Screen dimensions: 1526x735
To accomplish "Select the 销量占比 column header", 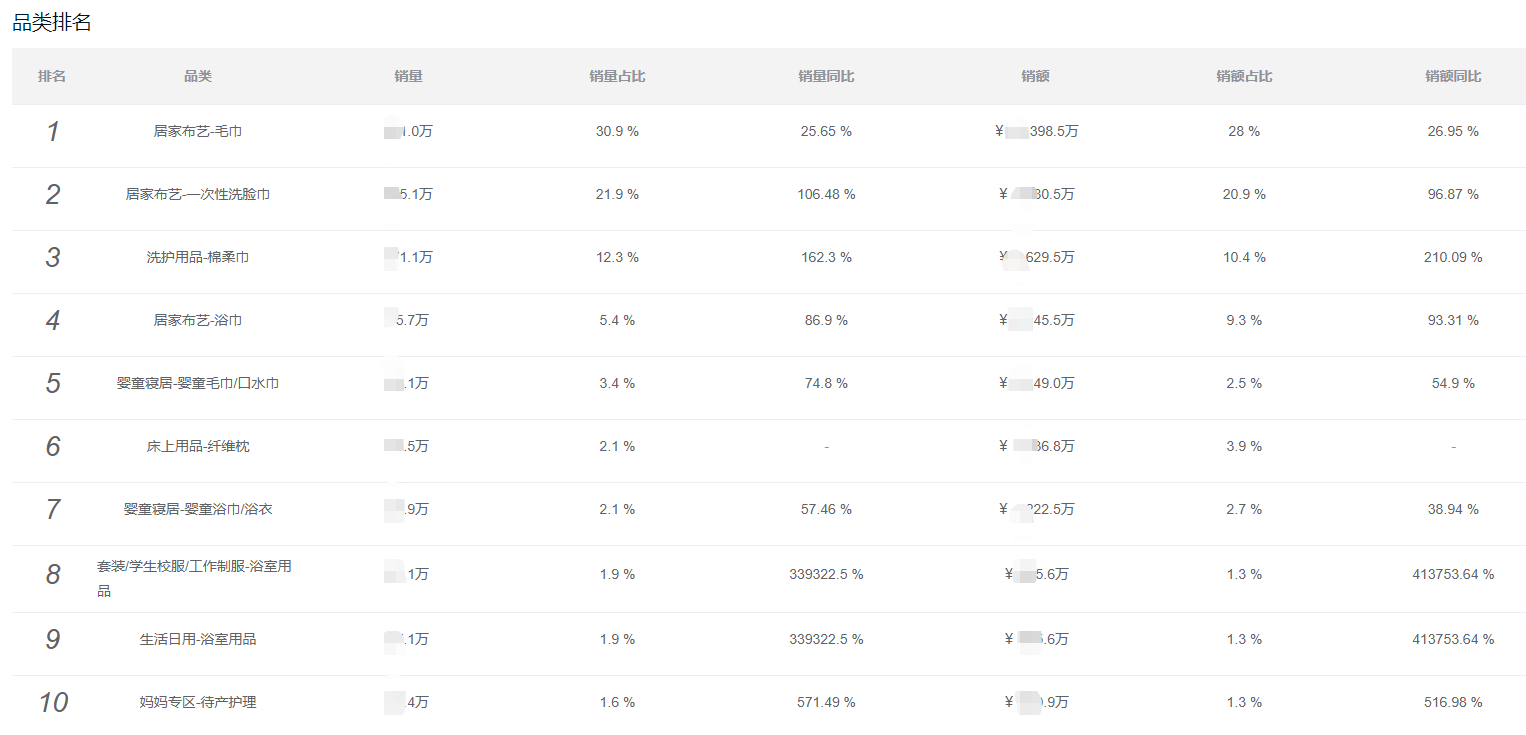I will pos(617,76).
